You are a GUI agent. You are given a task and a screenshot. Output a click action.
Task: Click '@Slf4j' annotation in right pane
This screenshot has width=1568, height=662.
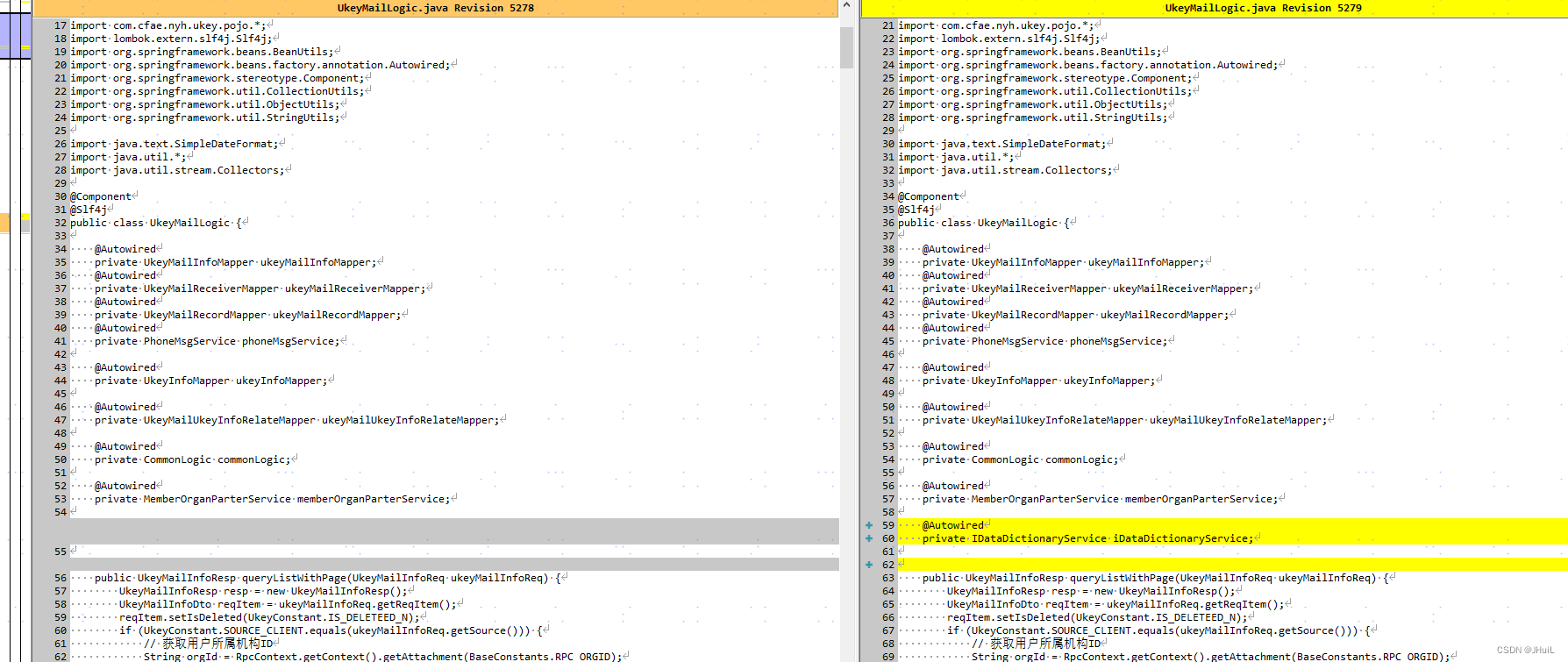916,210
